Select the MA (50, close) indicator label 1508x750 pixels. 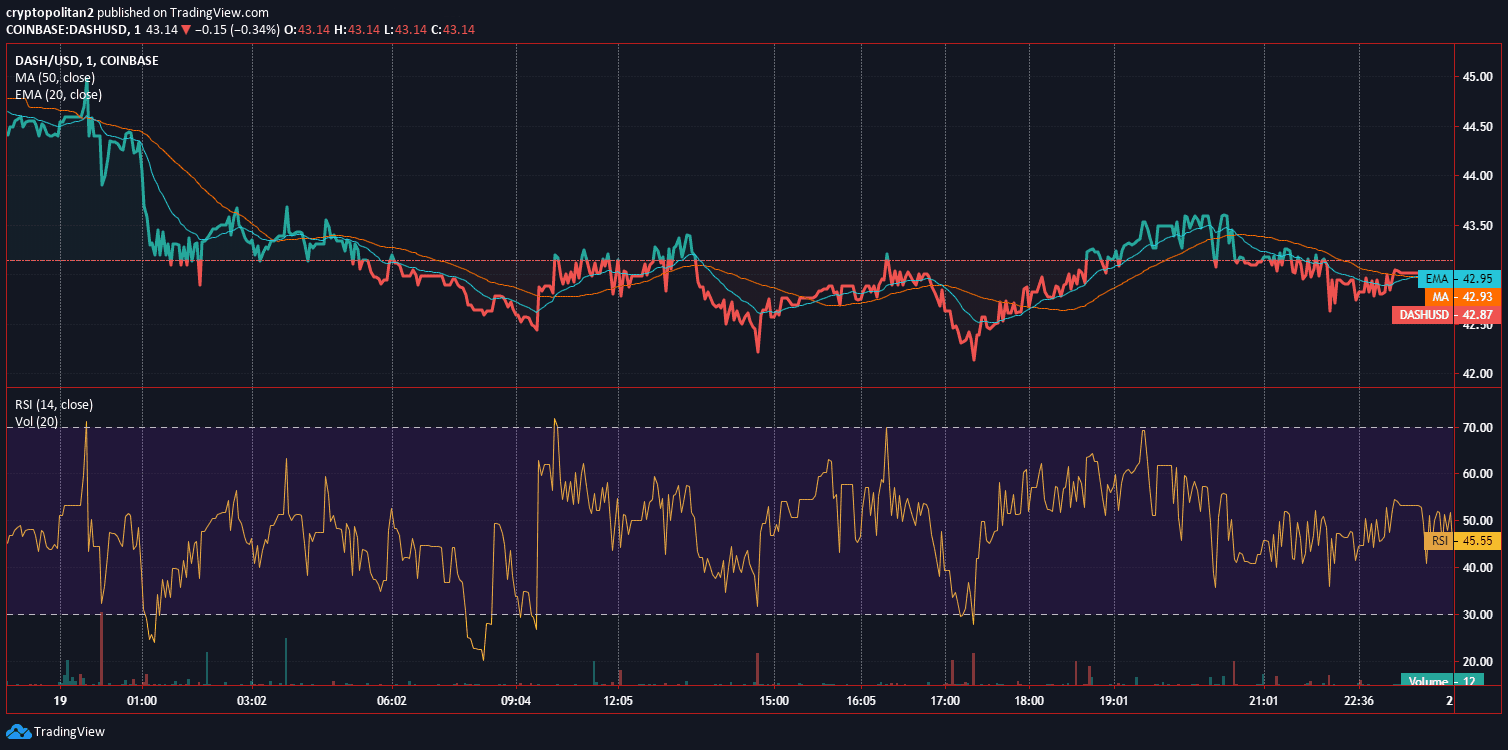pos(55,78)
